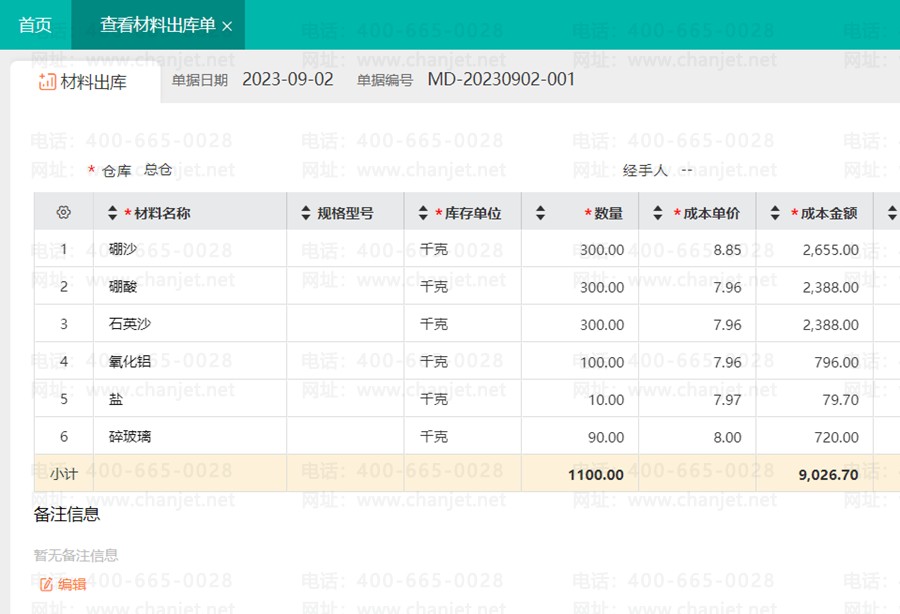Sort by 材料名称 column
The width and height of the screenshot is (900, 614).
(112, 213)
